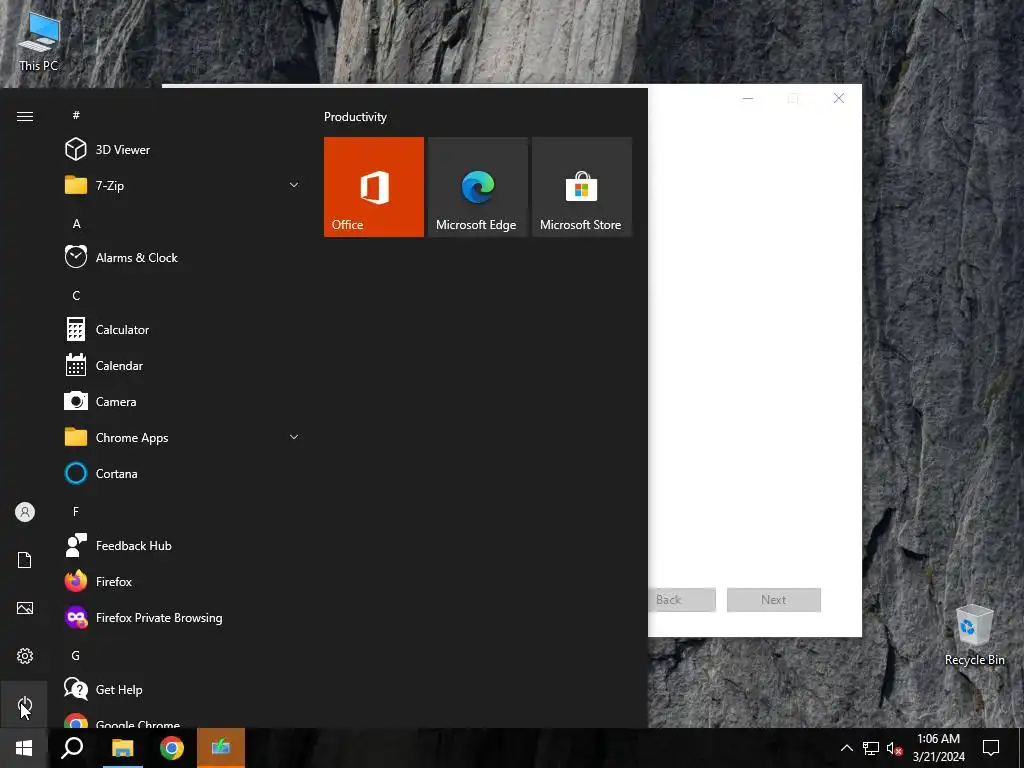Open Settings gear in Start sidebar
The width and height of the screenshot is (1024, 768).
click(x=25, y=656)
